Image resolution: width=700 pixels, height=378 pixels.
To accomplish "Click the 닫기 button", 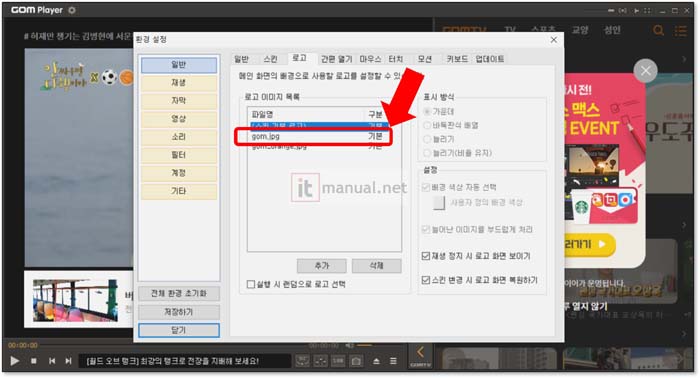I will pyautogui.click(x=179, y=331).
